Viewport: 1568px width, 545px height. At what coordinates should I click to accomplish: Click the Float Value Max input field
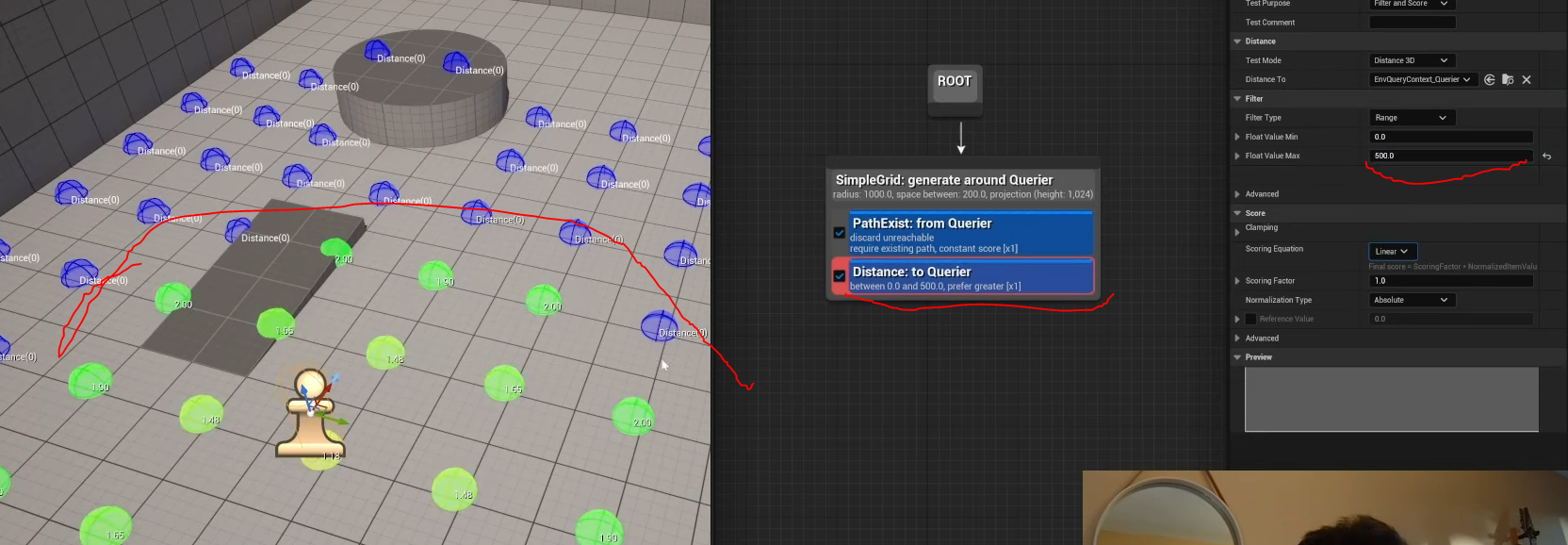point(1449,157)
